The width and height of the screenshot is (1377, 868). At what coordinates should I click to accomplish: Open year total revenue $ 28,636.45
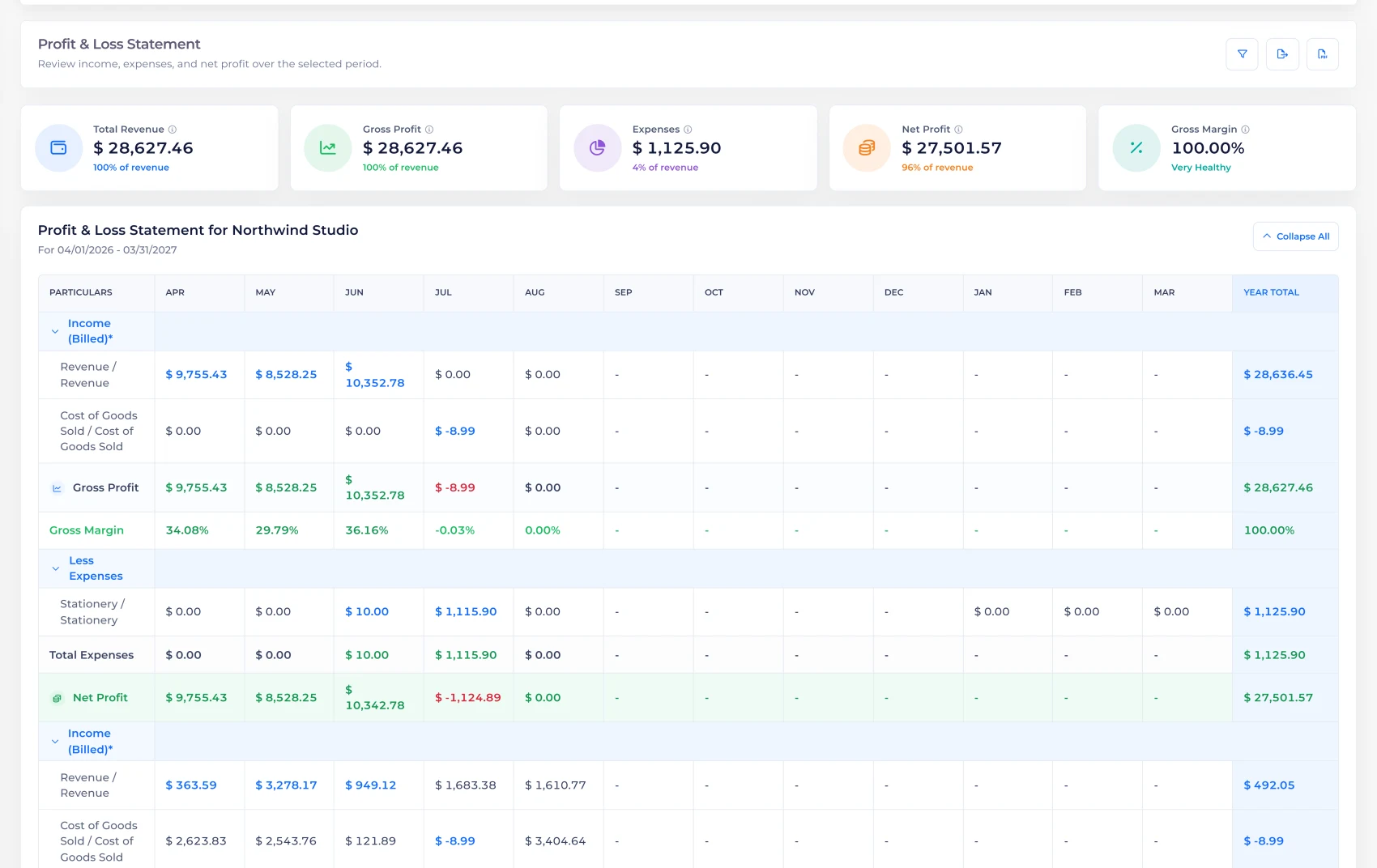(x=1278, y=375)
